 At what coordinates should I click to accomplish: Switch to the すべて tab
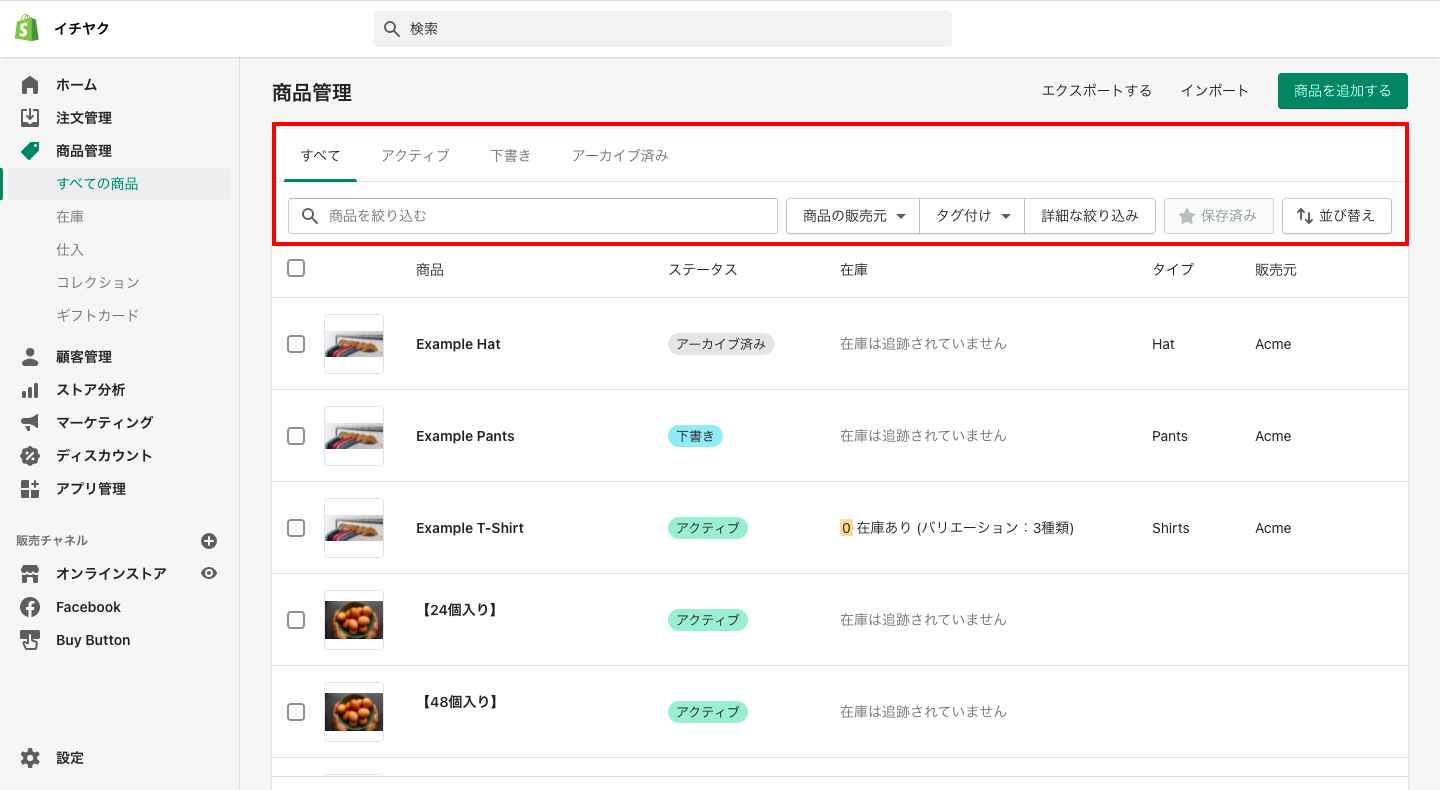[x=321, y=156]
